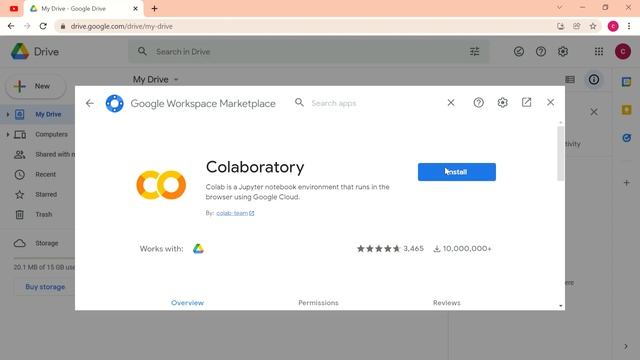Install the Colaboratory app
Viewport: 640px width, 360px height.
[457, 172]
